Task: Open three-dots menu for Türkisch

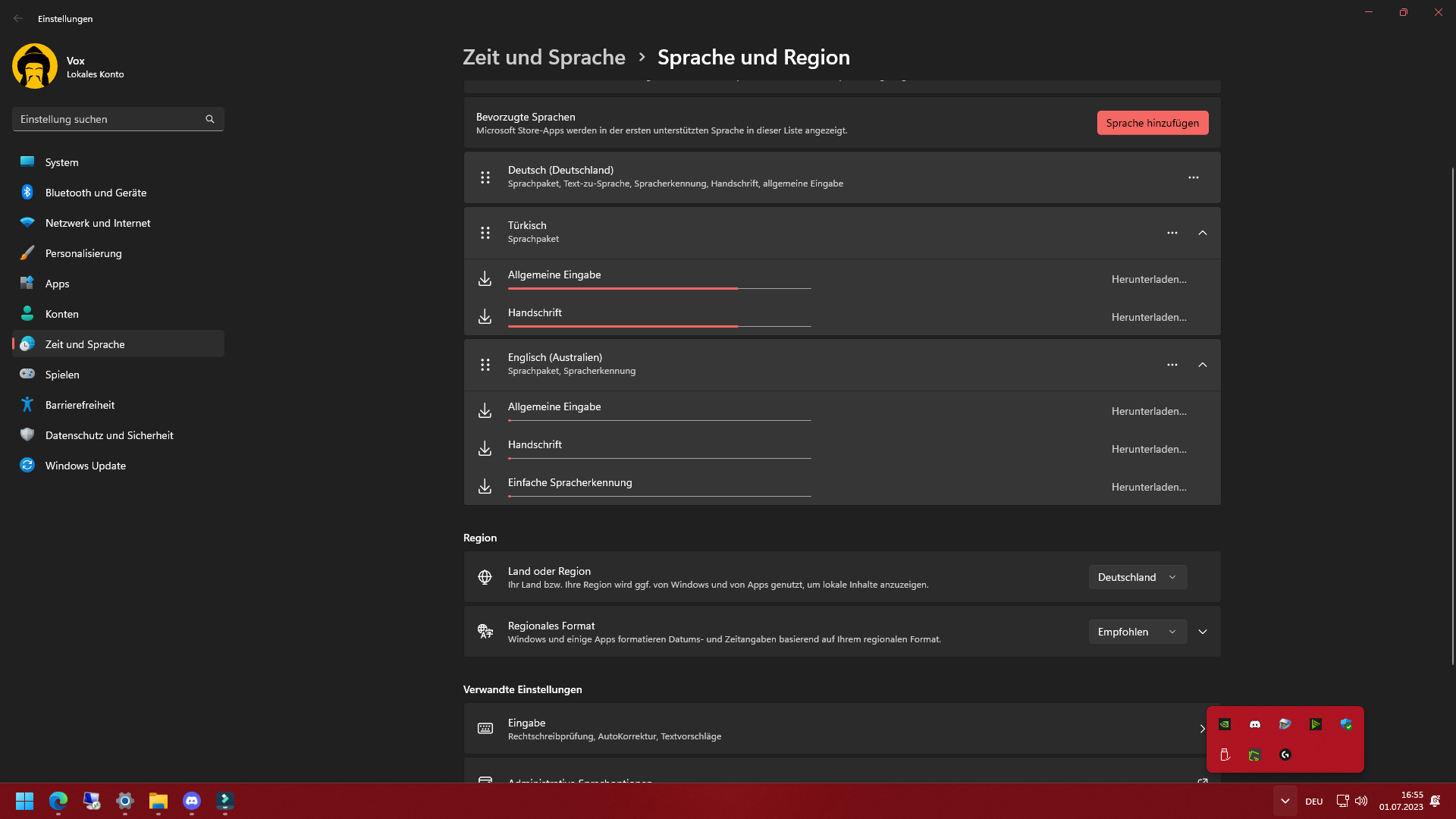Action: [1172, 233]
